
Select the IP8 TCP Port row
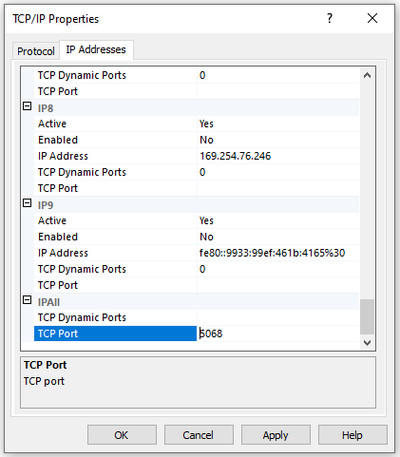point(196,188)
